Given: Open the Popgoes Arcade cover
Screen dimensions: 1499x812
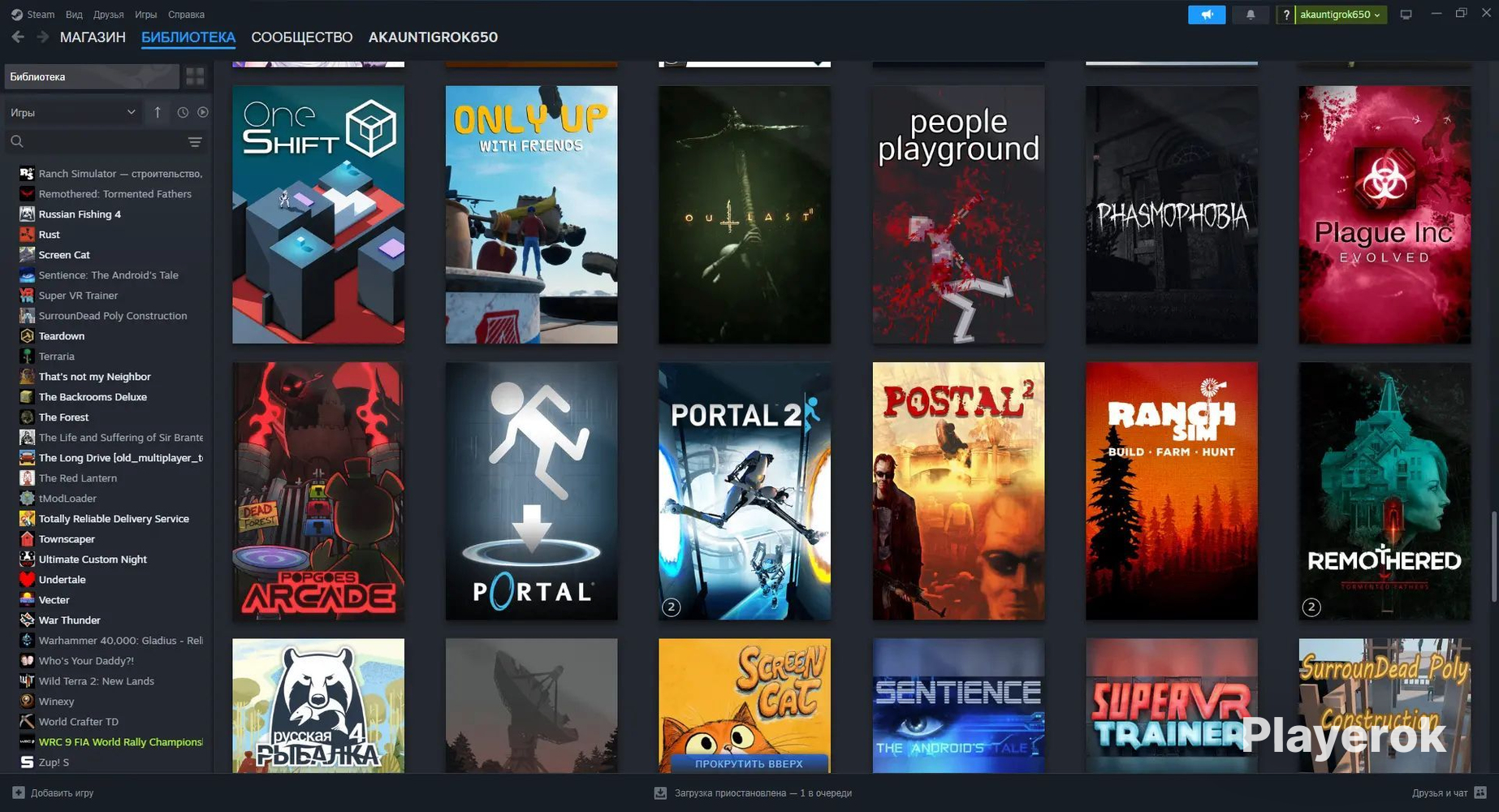Looking at the screenshot, I should 318,491.
